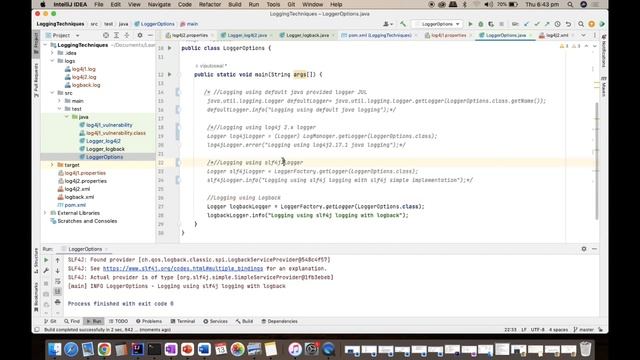Switch to Logger_logback.java tab

pyautogui.click(x=307, y=36)
